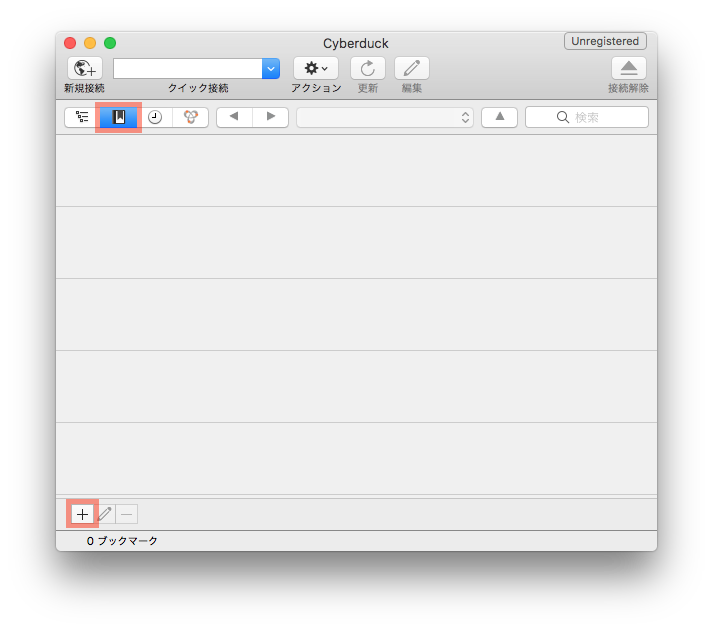713x631 pixels.
Task: Open the path popup selector
Action: [x=385, y=118]
